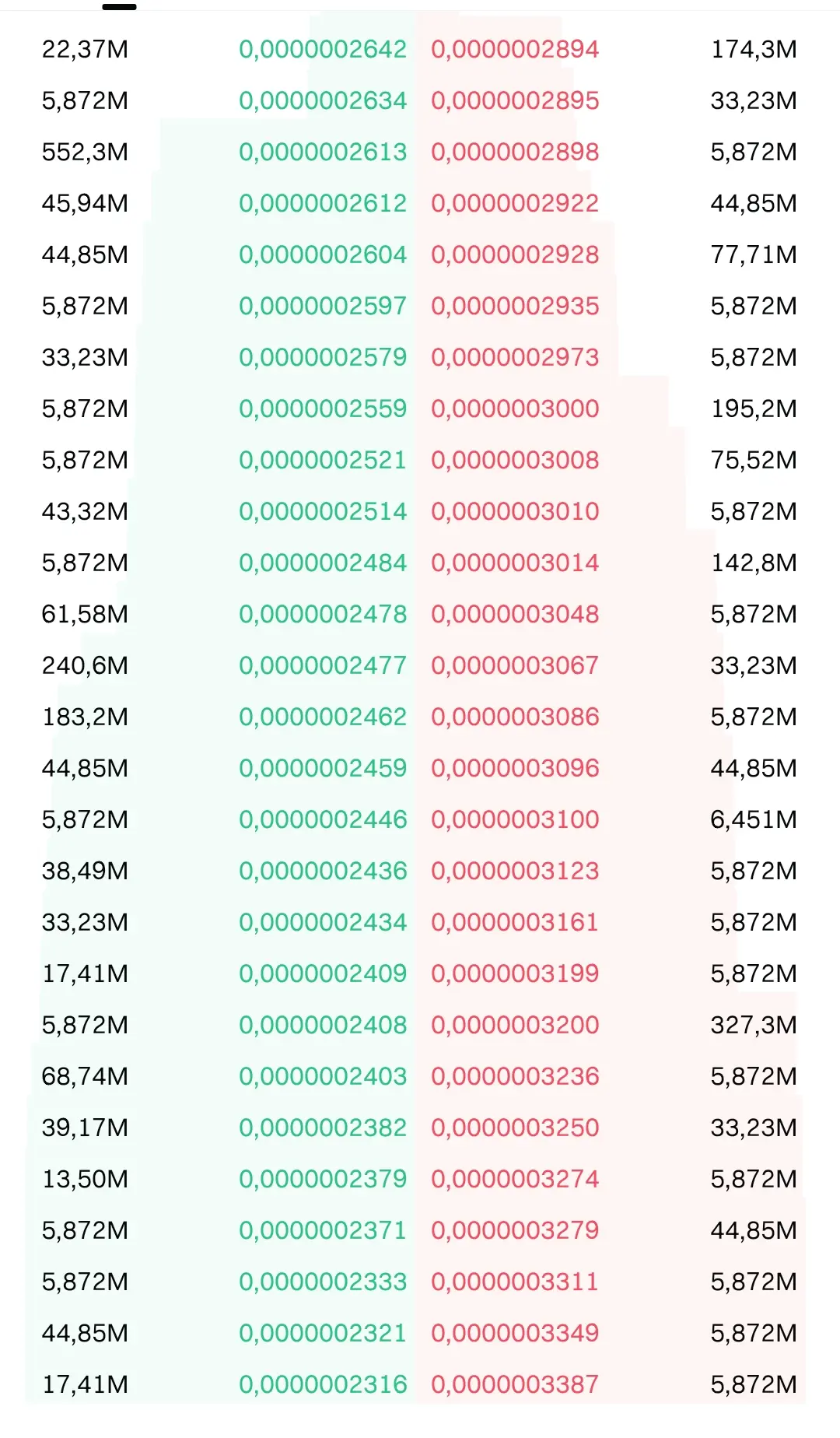Select ask price 0,0000003100

tap(515, 820)
